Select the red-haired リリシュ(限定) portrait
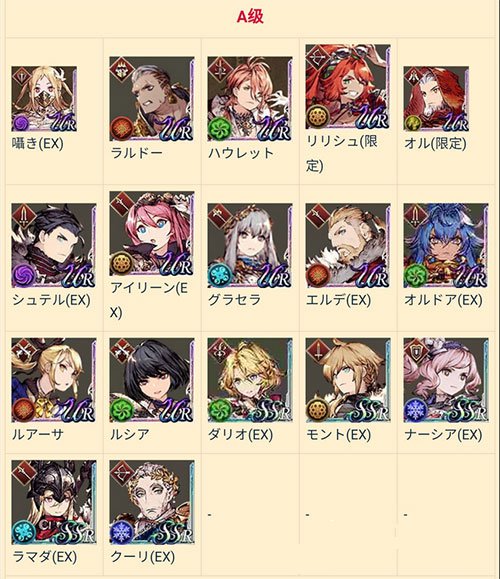The width and height of the screenshot is (500, 579). 348,87
